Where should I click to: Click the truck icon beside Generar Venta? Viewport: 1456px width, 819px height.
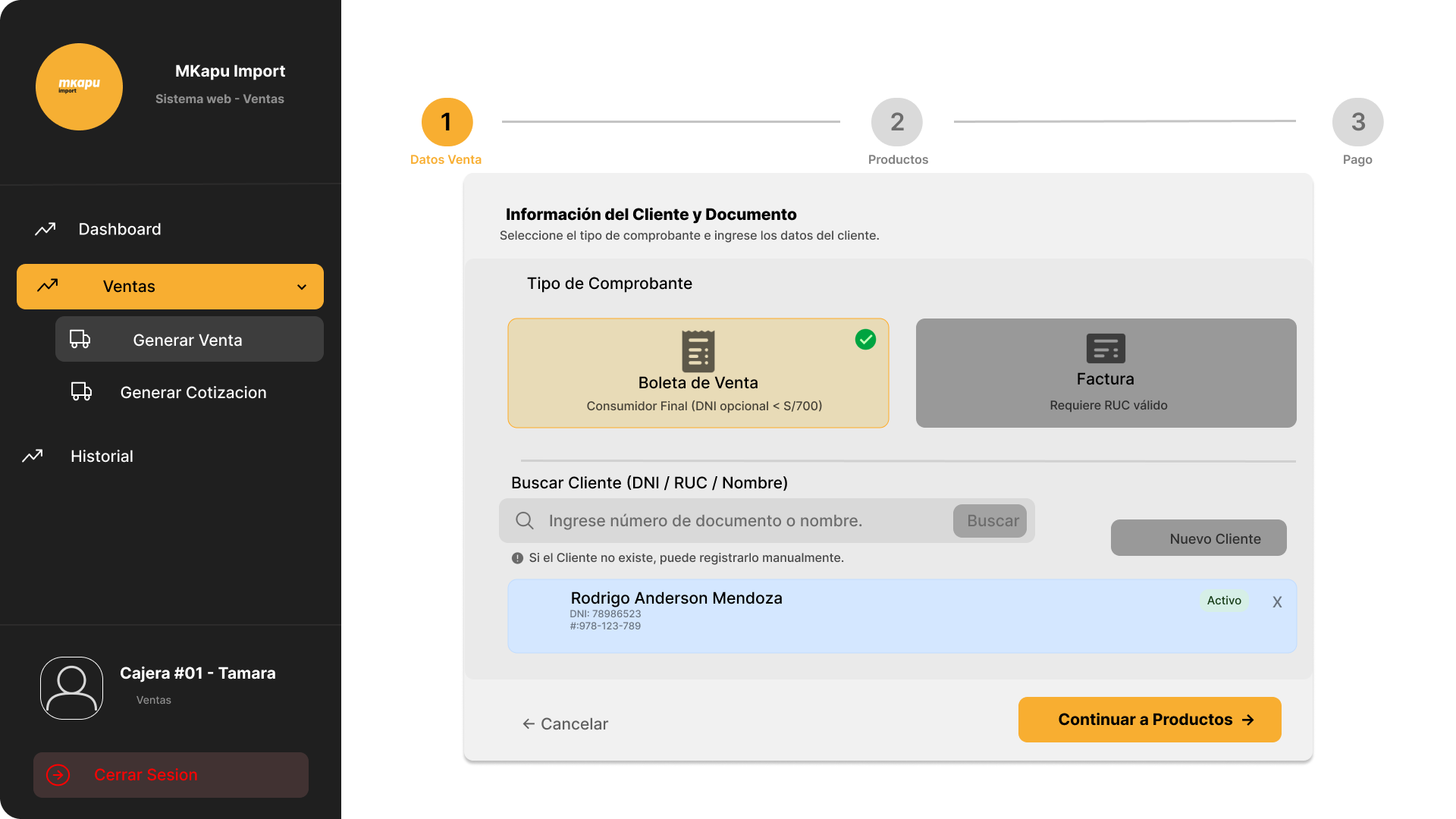click(x=80, y=339)
